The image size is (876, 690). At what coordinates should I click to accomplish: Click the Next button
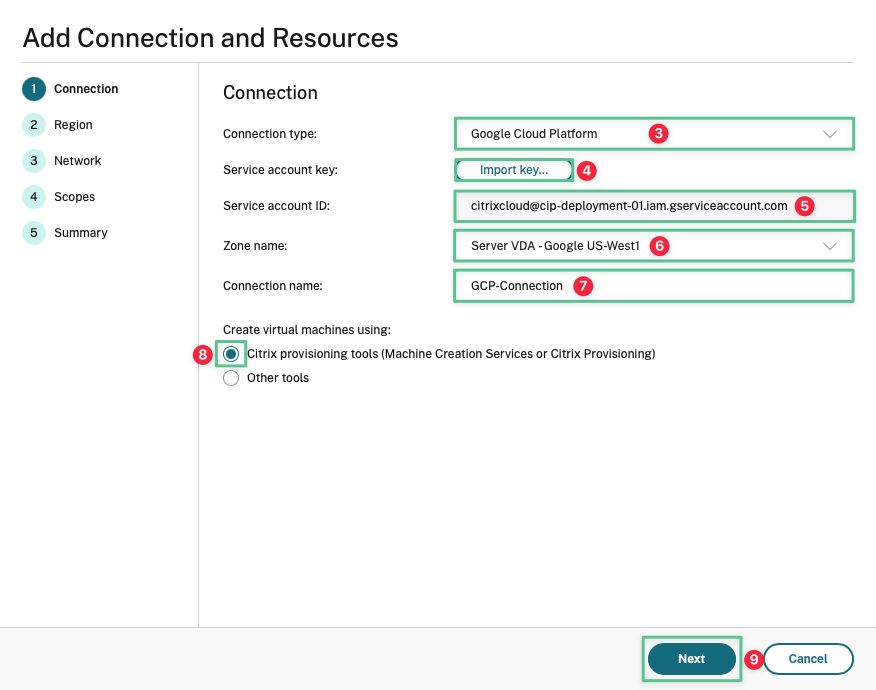(x=692, y=659)
